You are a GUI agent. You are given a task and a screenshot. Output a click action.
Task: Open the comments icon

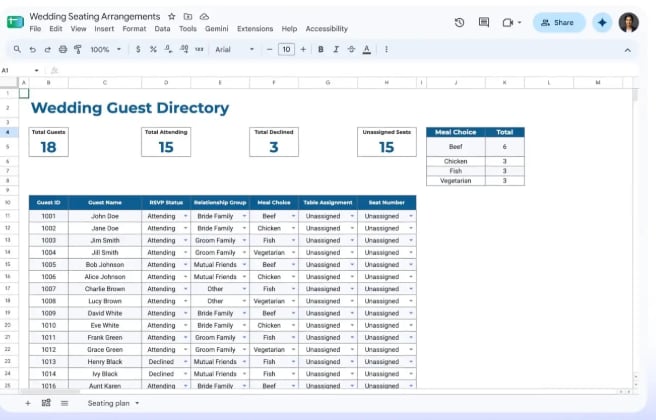pos(484,23)
